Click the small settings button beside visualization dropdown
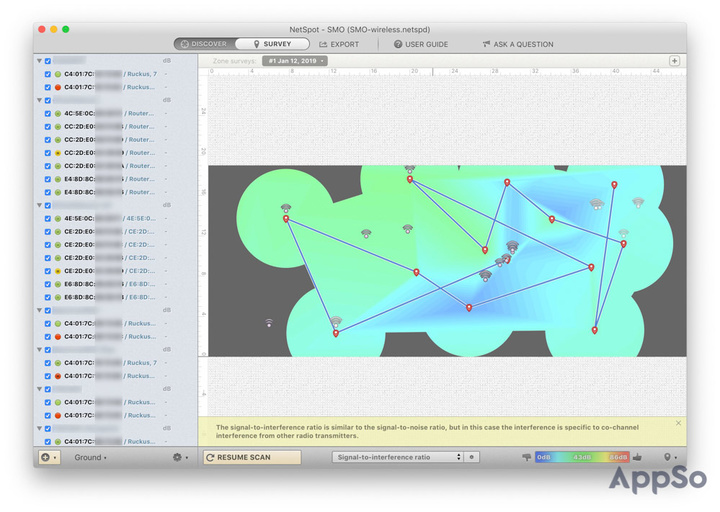Viewport: 720px width, 512px height. (472, 457)
